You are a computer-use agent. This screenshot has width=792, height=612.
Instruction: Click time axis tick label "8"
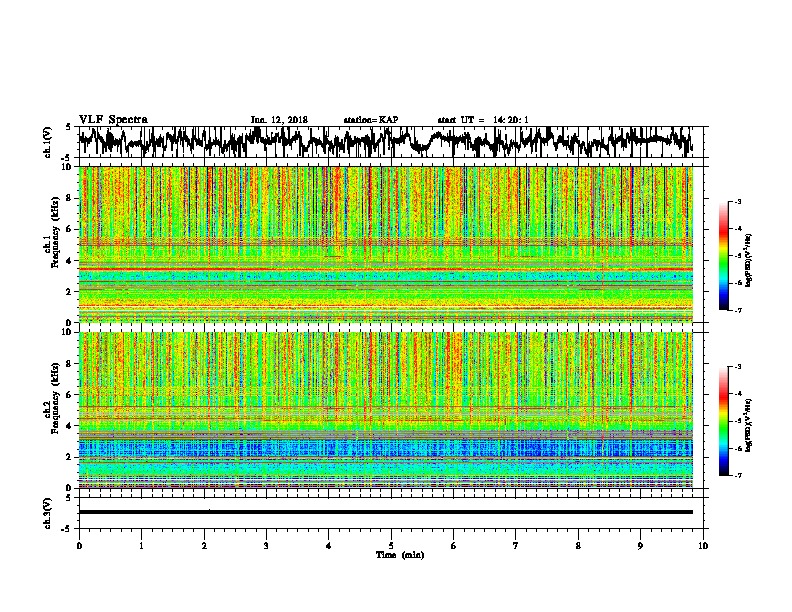pyautogui.click(x=578, y=546)
